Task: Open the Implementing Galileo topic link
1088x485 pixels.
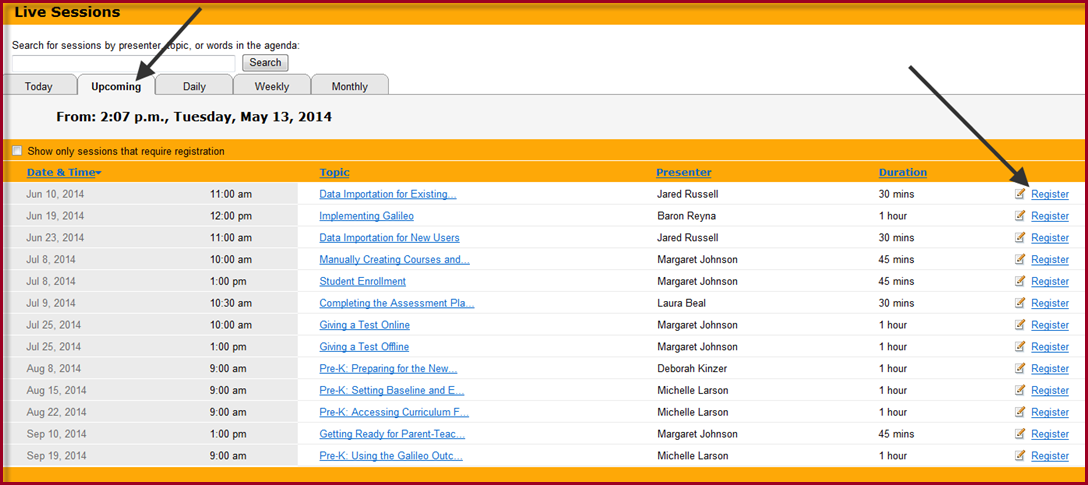Action: coord(366,216)
